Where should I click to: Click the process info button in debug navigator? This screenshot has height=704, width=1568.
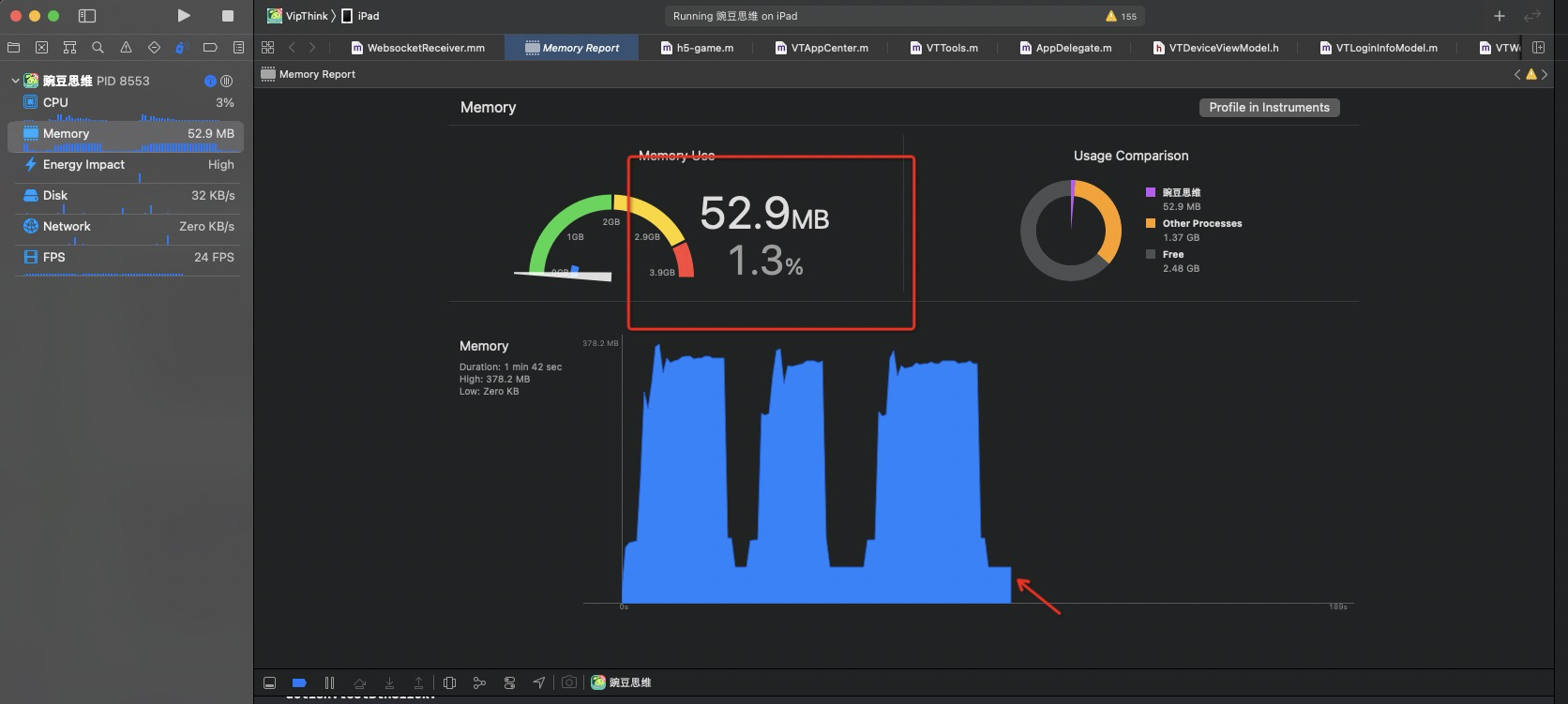coord(210,81)
